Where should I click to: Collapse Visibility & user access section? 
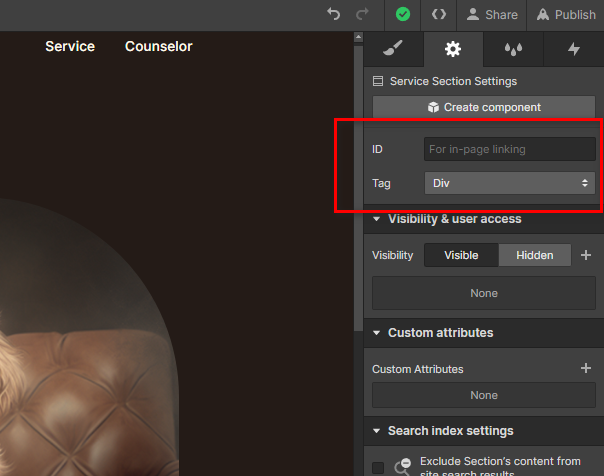(x=377, y=219)
